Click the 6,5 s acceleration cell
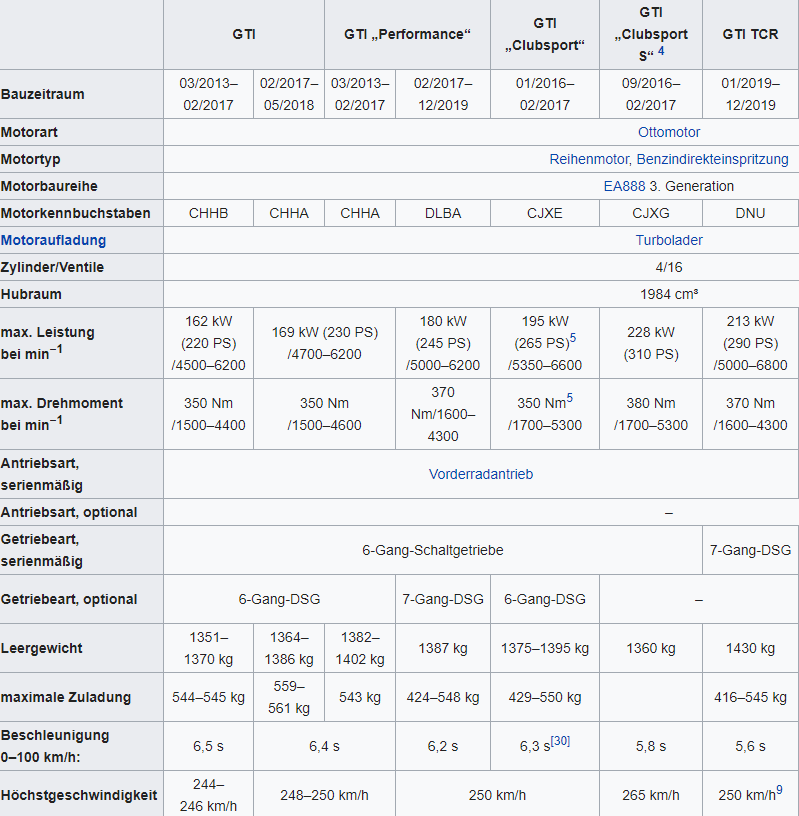This screenshot has width=799, height=816. pyautogui.click(x=208, y=746)
